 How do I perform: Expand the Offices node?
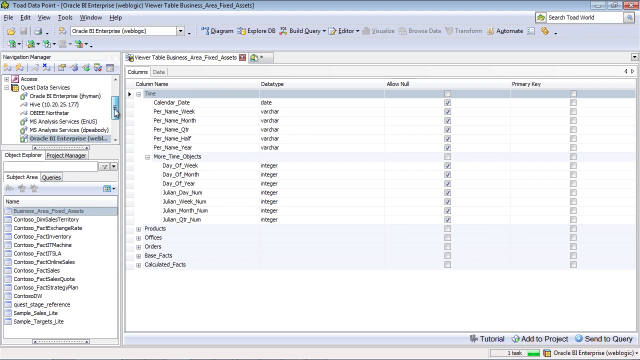tap(138, 238)
